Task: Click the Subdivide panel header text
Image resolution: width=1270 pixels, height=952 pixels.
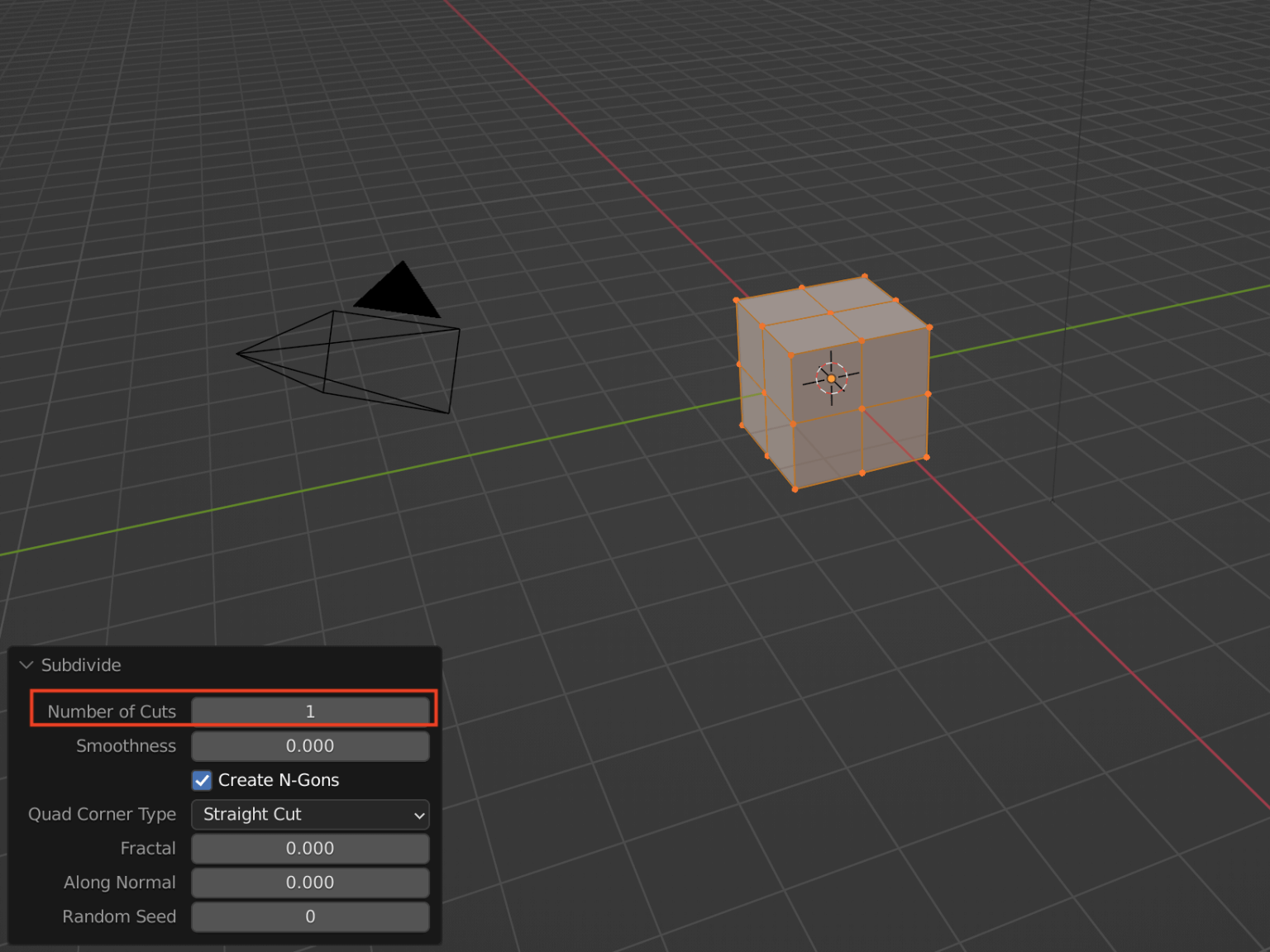Action: click(81, 664)
